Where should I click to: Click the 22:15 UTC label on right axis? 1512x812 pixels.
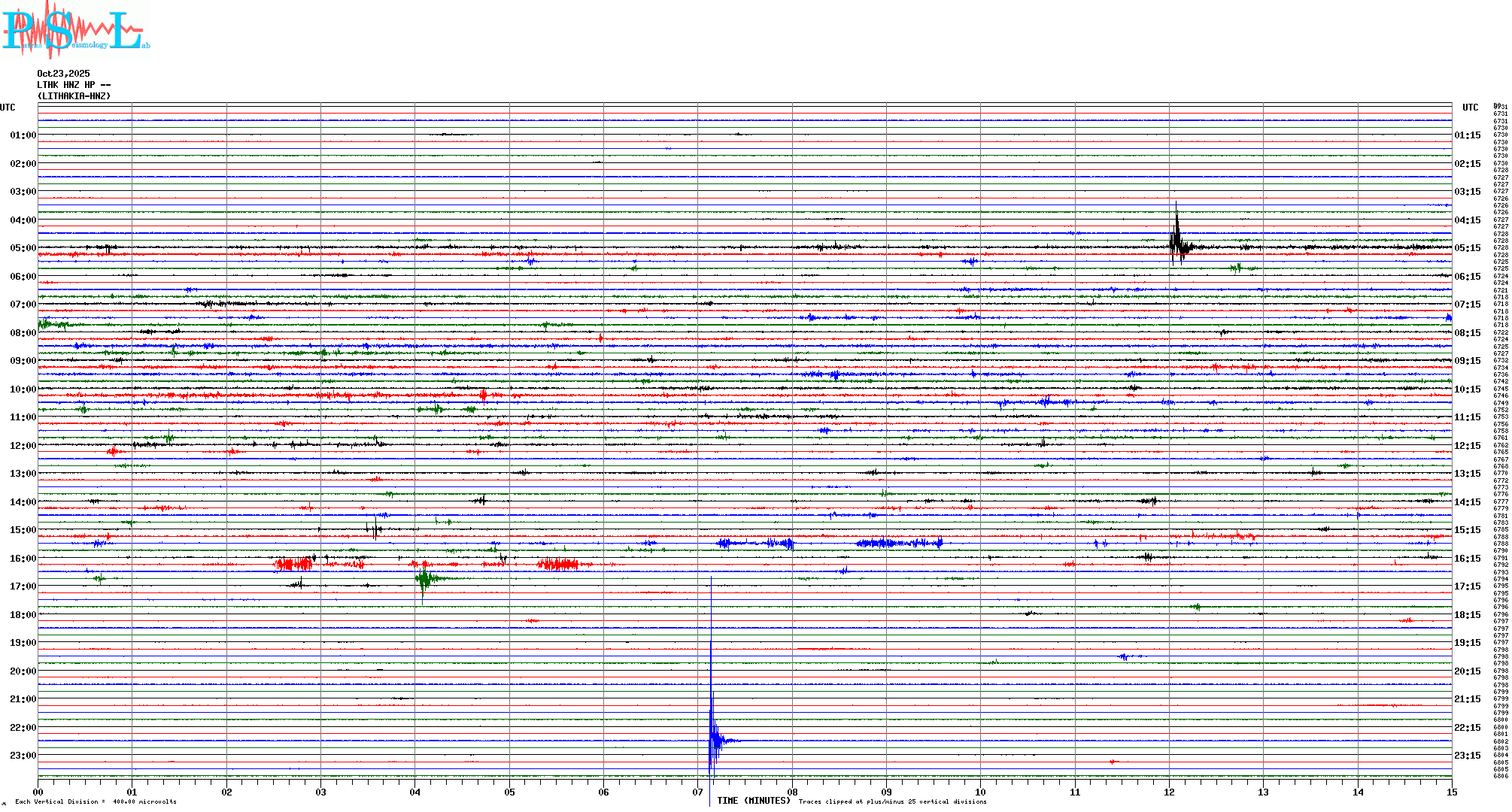(x=1467, y=728)
